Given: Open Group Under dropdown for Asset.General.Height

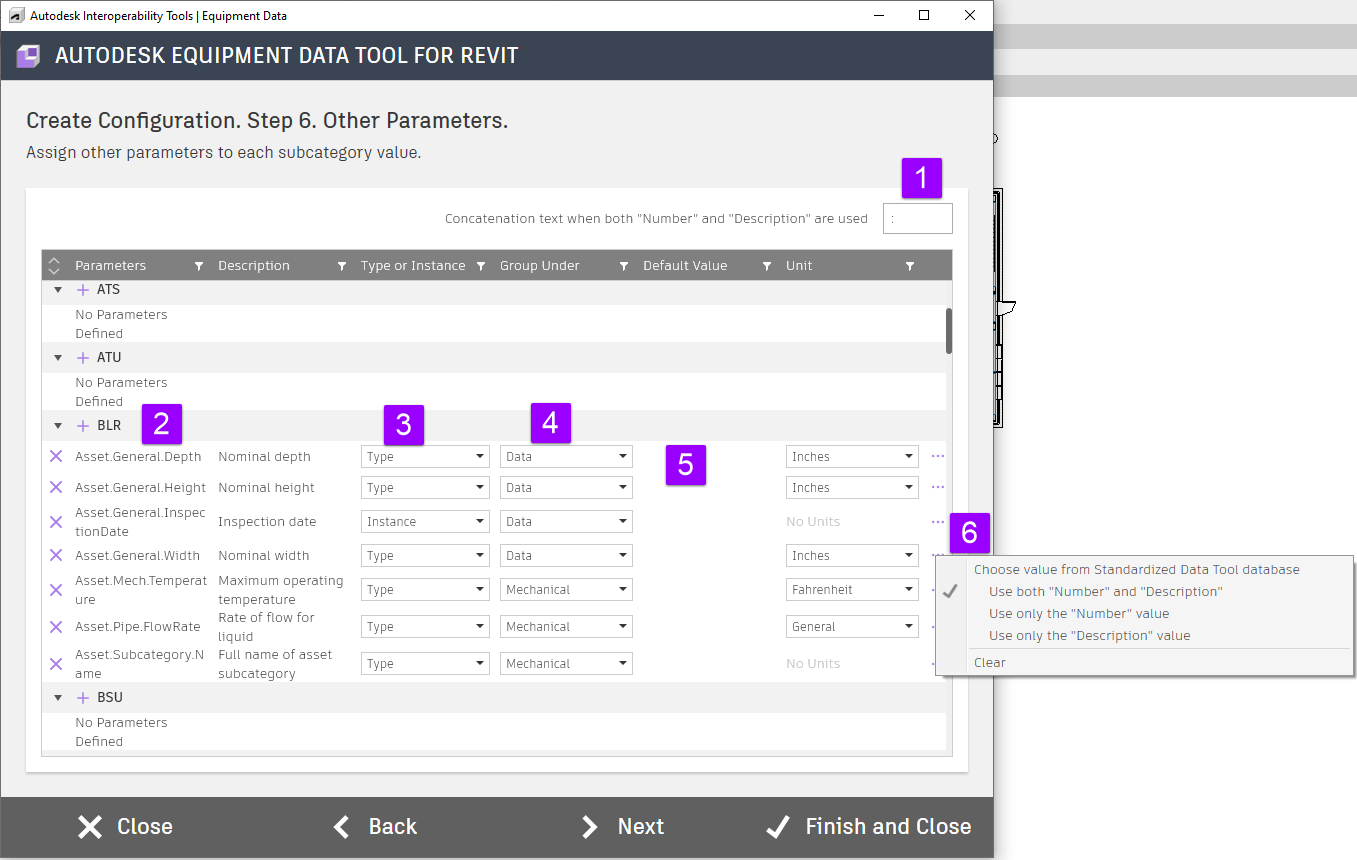Looking at the screenshot, I should pos(566,488).
